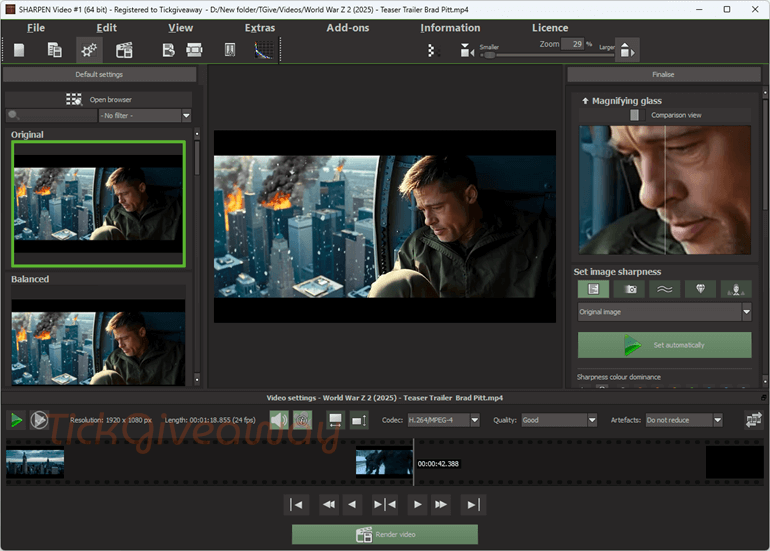This screenshot has width=770, height=551.
Task: Open the Artefacts Do not reduce dropdown
Action: [x=684, y=420]
